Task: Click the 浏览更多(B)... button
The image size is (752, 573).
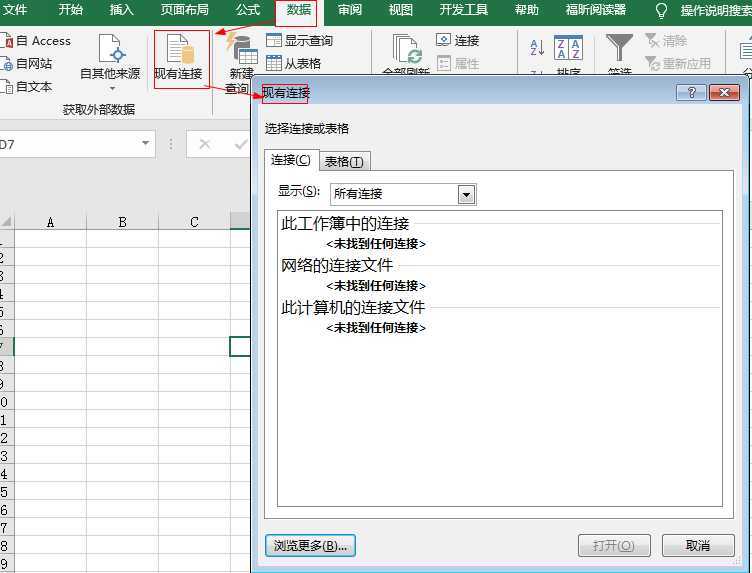Action: pyautogui.click(x=310, y=546)
